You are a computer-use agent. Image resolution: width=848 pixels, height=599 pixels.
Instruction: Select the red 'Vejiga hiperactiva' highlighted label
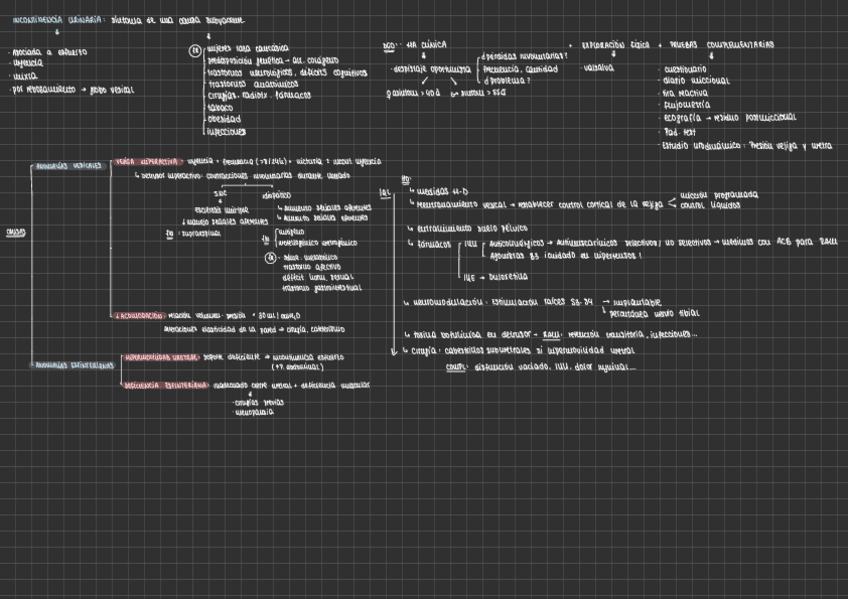click(x=146, y=160)
